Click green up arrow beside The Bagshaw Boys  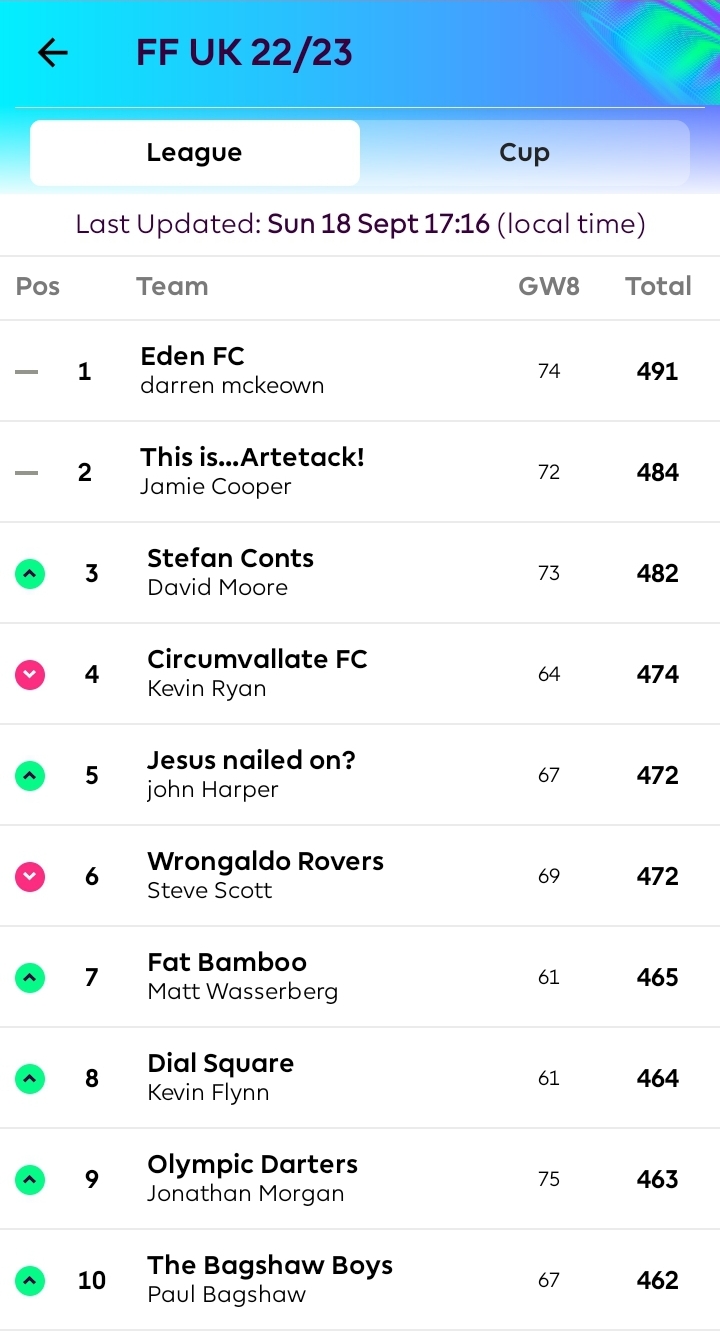30,1281
